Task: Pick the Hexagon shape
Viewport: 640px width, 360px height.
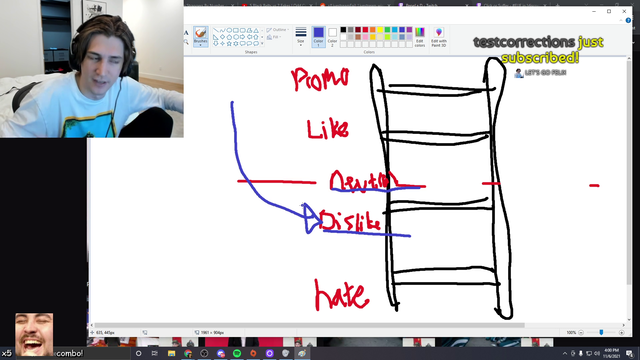Action: tap(236, 37)
